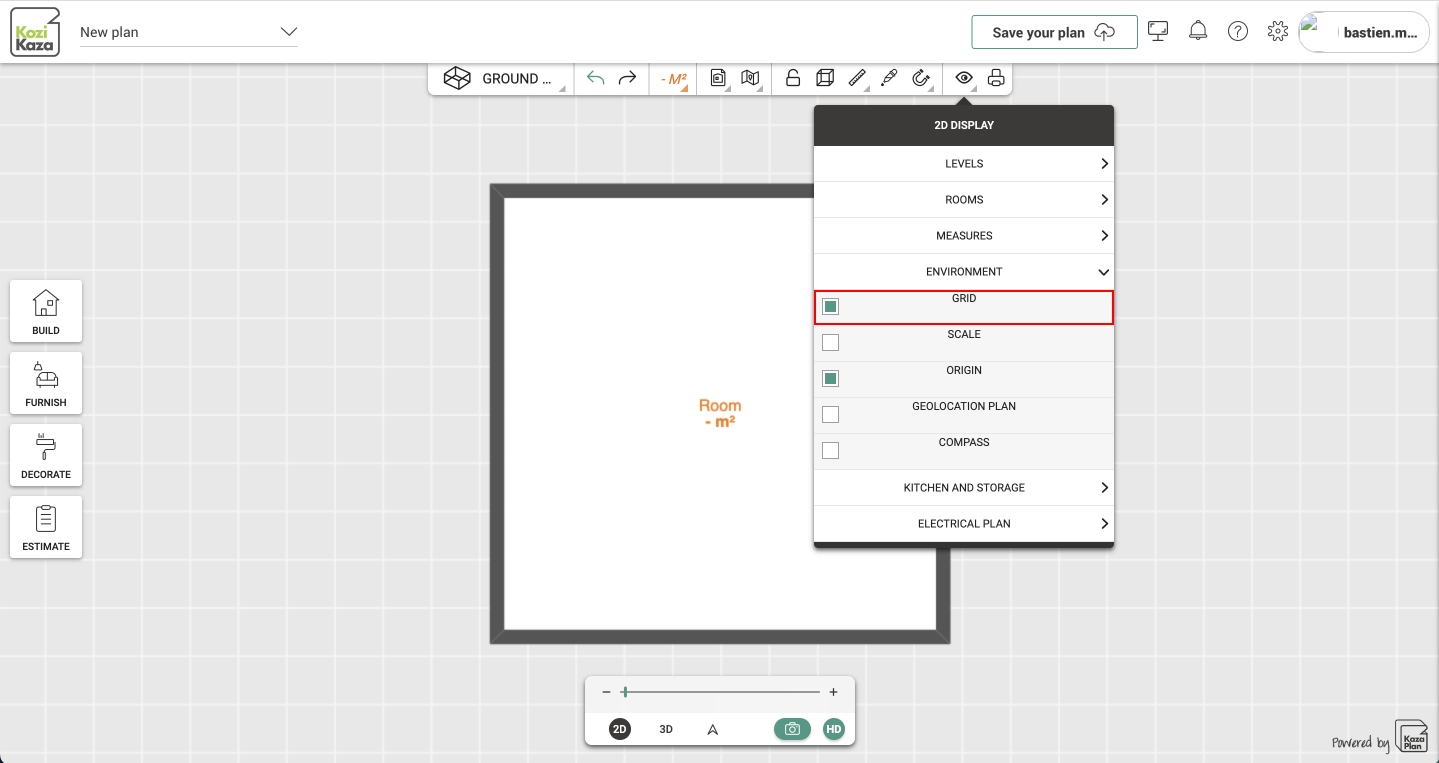This screenshot has height=763, width=1439.
Task: Click the KoziKaza logo
Action: click(35, 32)
